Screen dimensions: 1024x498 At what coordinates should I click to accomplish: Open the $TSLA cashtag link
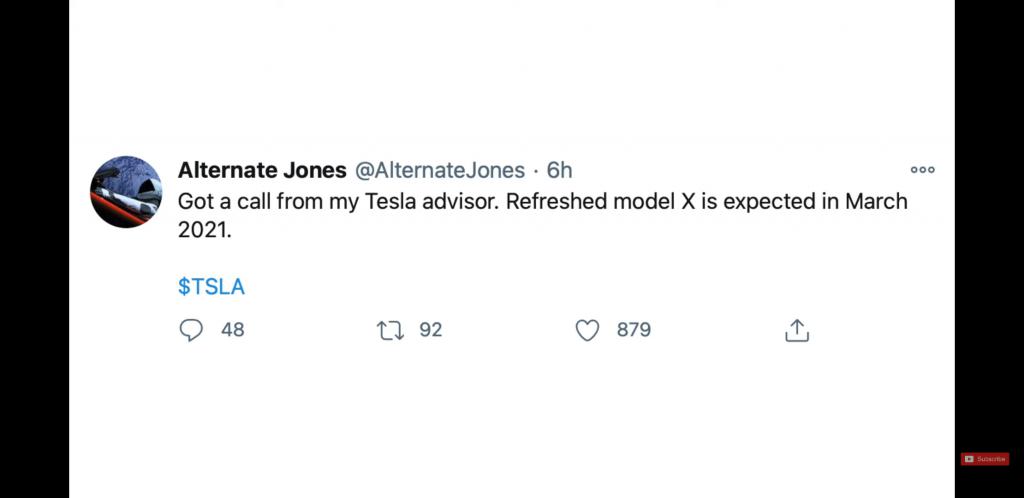point(211,287)
